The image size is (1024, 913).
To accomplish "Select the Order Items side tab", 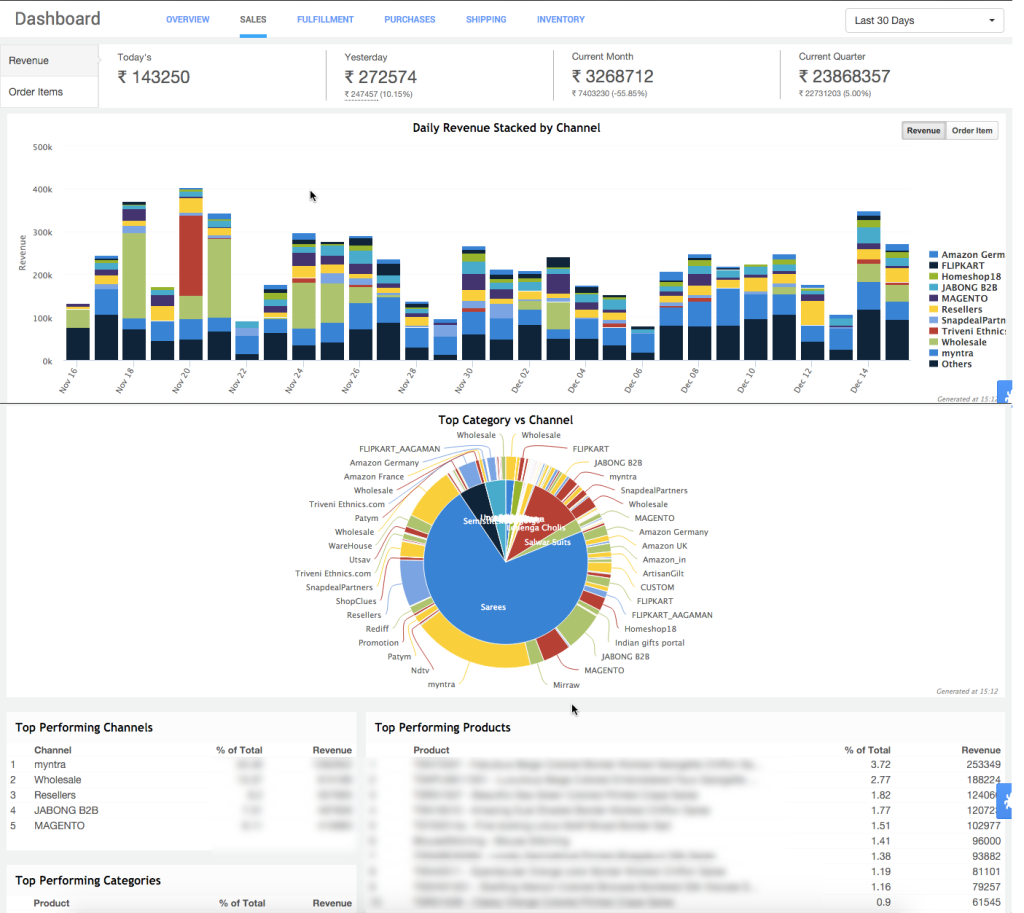I will [x=49, y=92].
